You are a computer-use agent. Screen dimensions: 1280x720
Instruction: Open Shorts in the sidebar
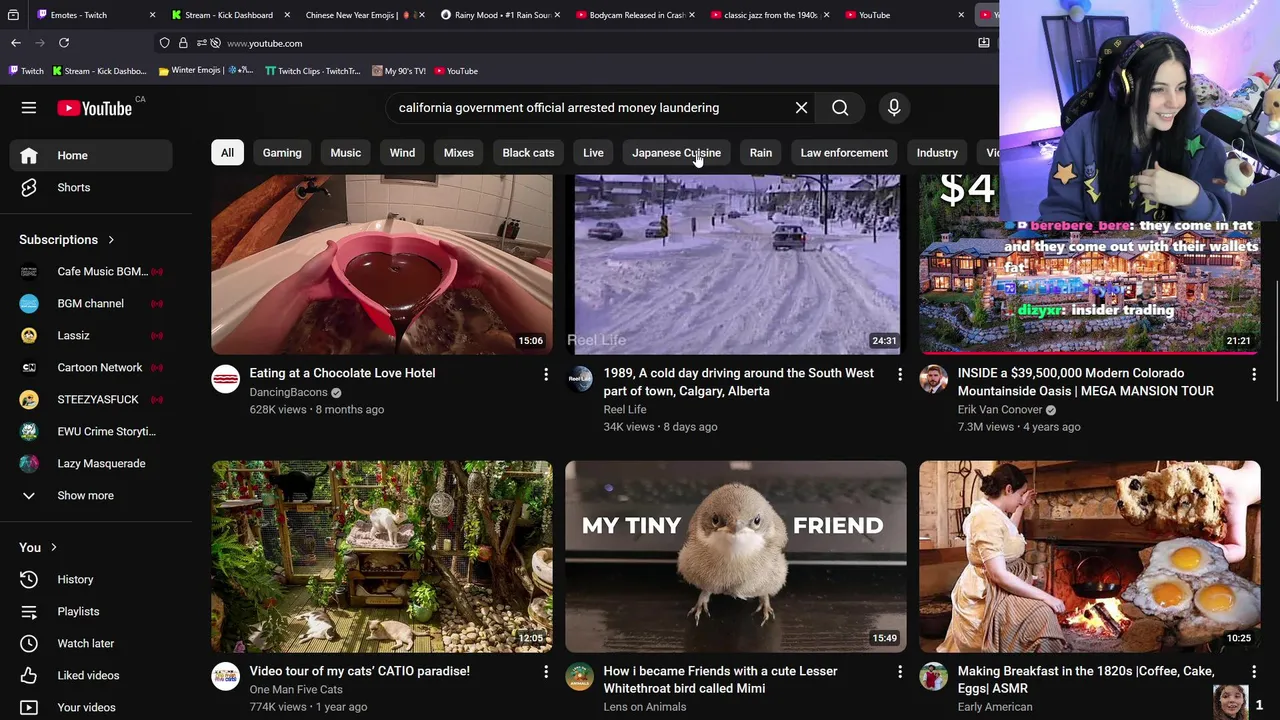tap(91, 187)
